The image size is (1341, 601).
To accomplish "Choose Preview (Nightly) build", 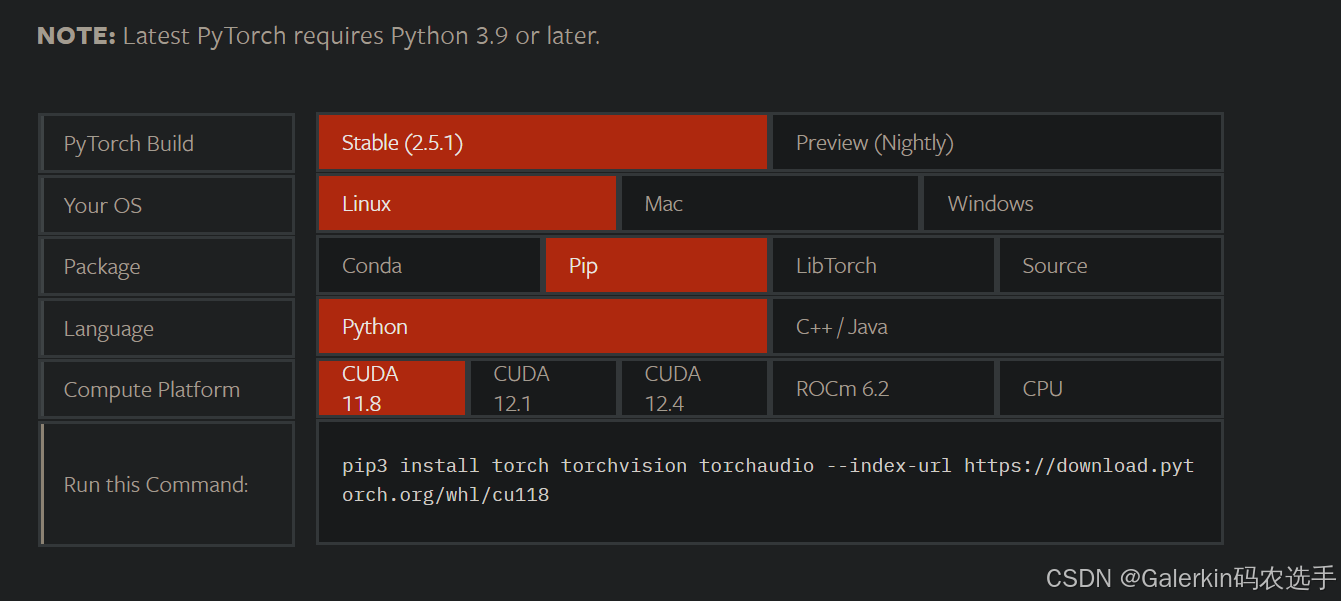I will (996, 142).
